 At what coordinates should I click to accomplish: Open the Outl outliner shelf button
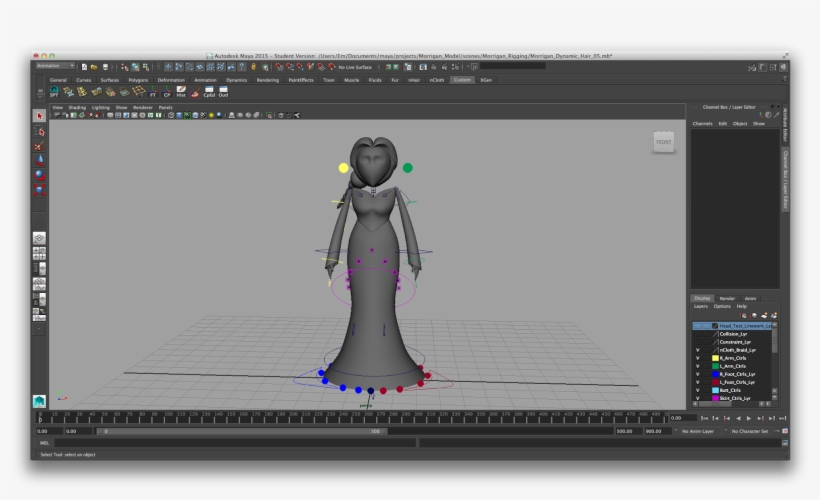click(x=223, y=92)
